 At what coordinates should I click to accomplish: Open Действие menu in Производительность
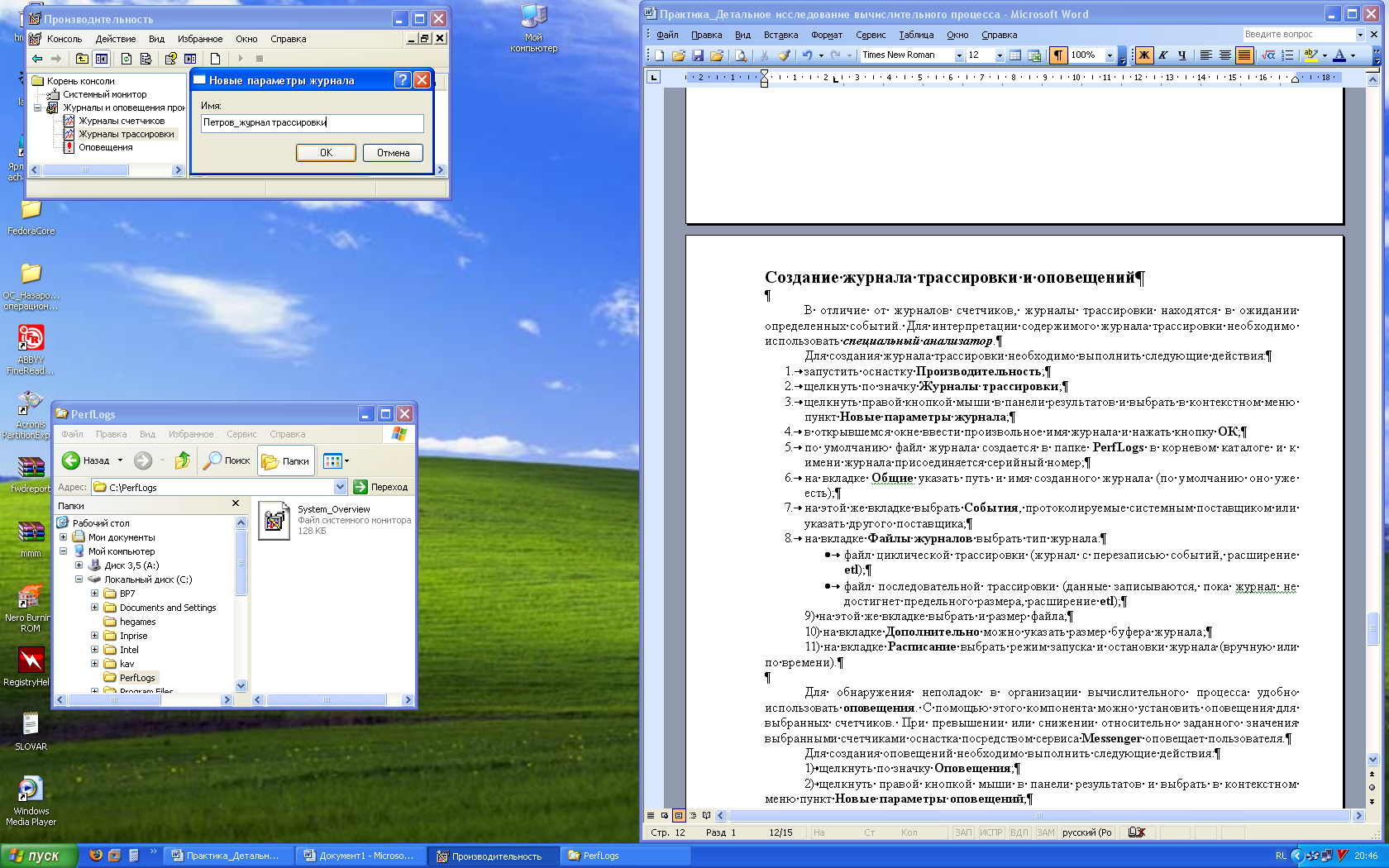(x=115, y=39)
